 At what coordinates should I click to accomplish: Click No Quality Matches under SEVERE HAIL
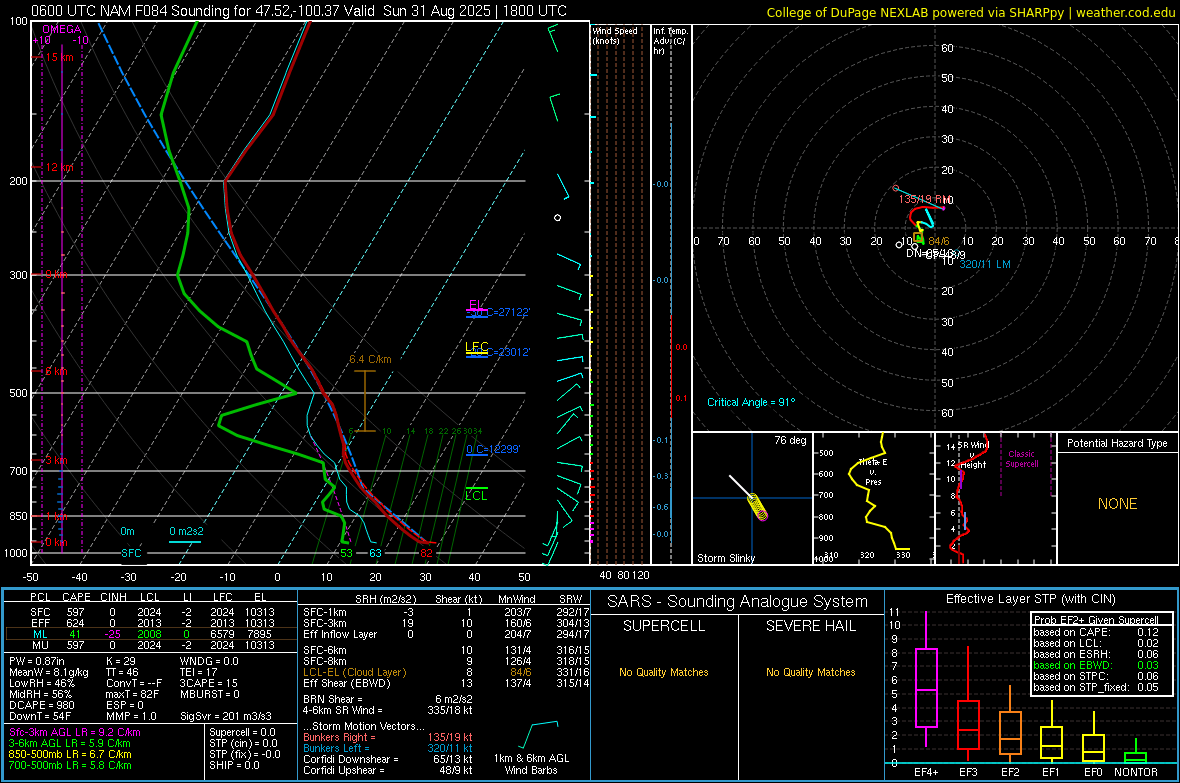click(810, 672)
